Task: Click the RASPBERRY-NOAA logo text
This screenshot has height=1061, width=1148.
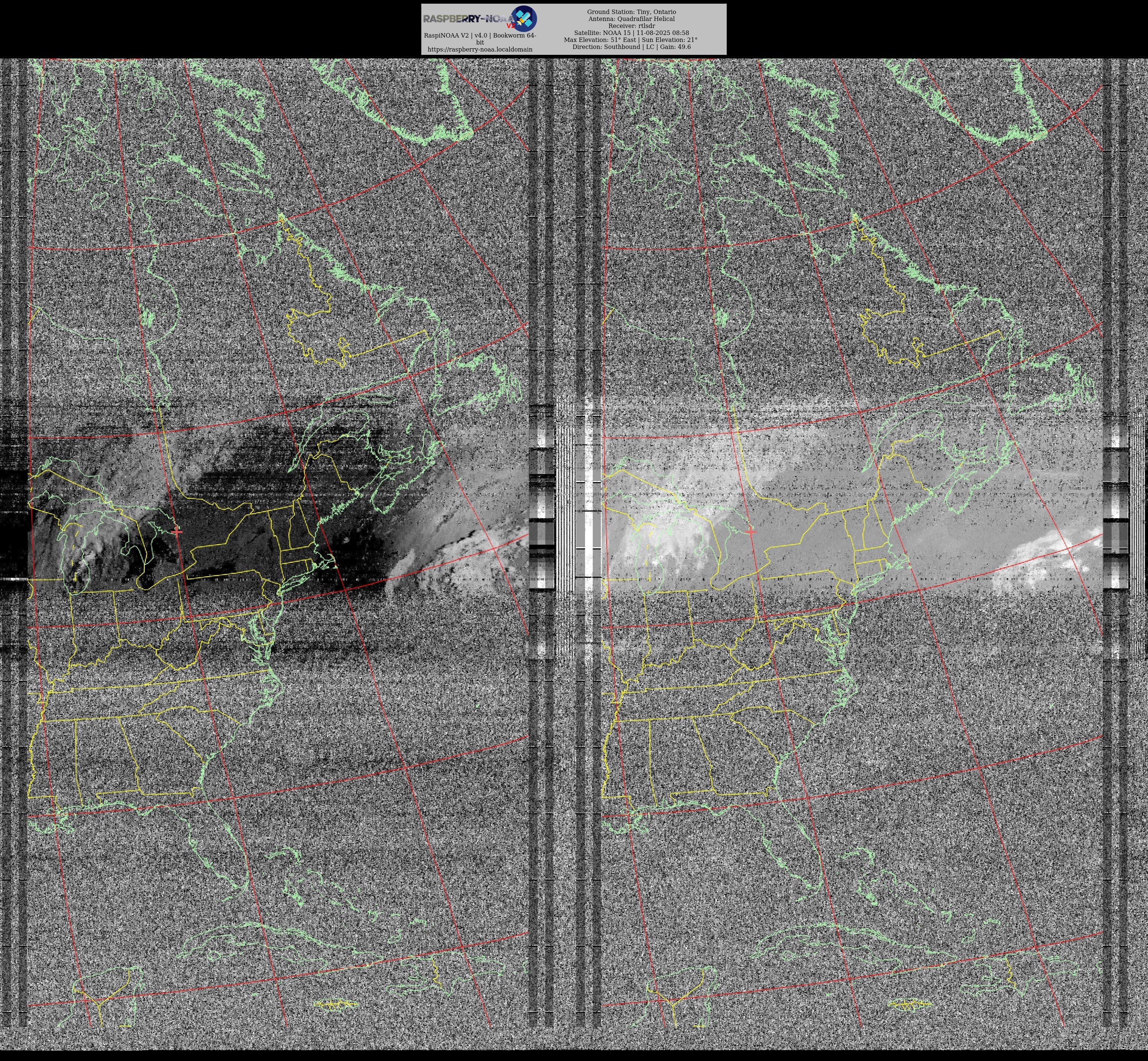Action: coord(465,19)
